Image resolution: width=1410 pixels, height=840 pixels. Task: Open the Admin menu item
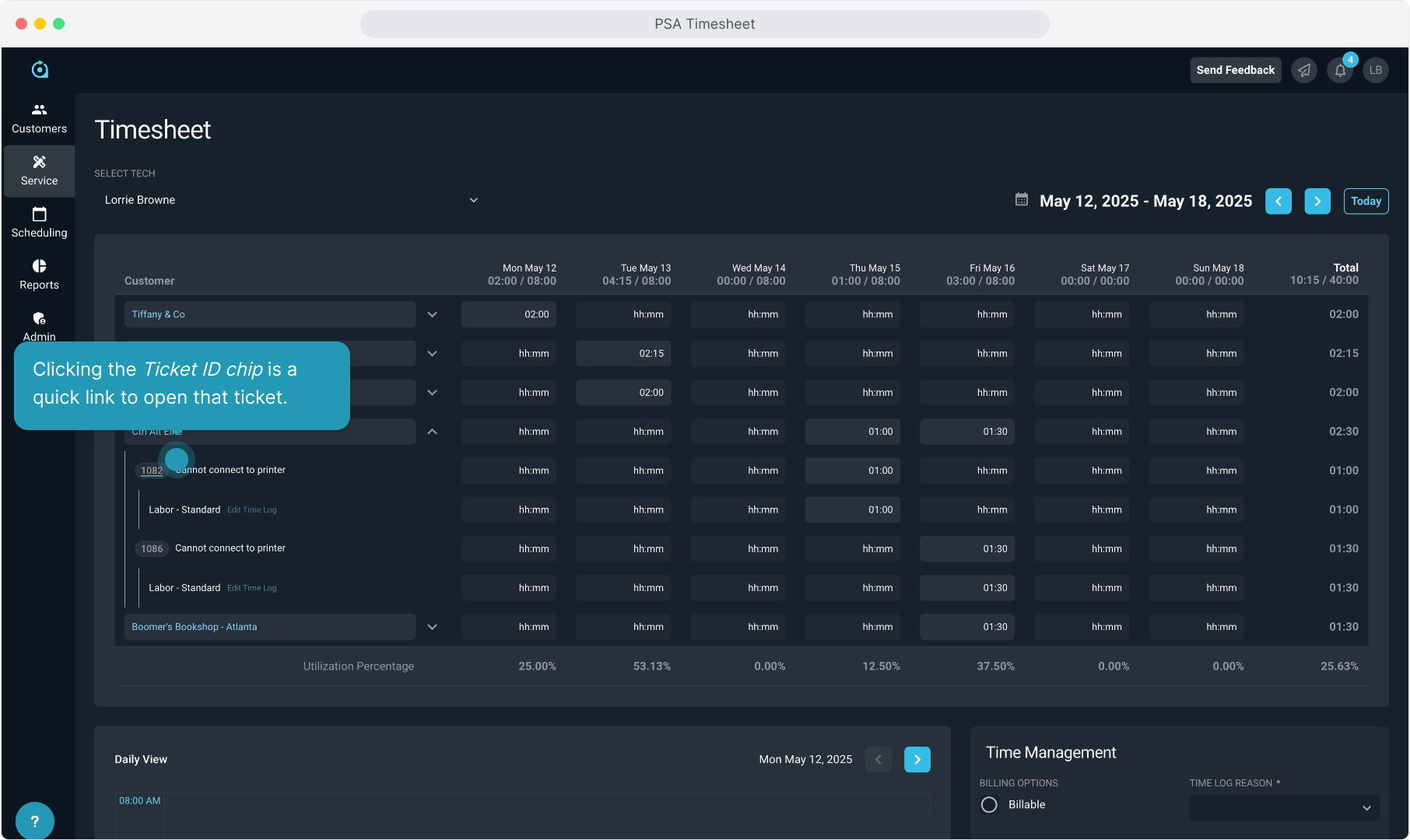click(39, 326)
